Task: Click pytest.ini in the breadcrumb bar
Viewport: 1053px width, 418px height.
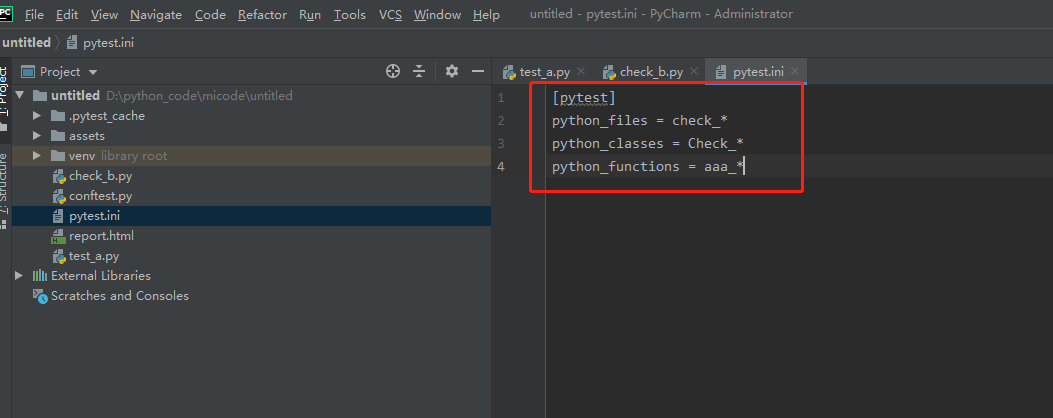Action: (108, 42)
